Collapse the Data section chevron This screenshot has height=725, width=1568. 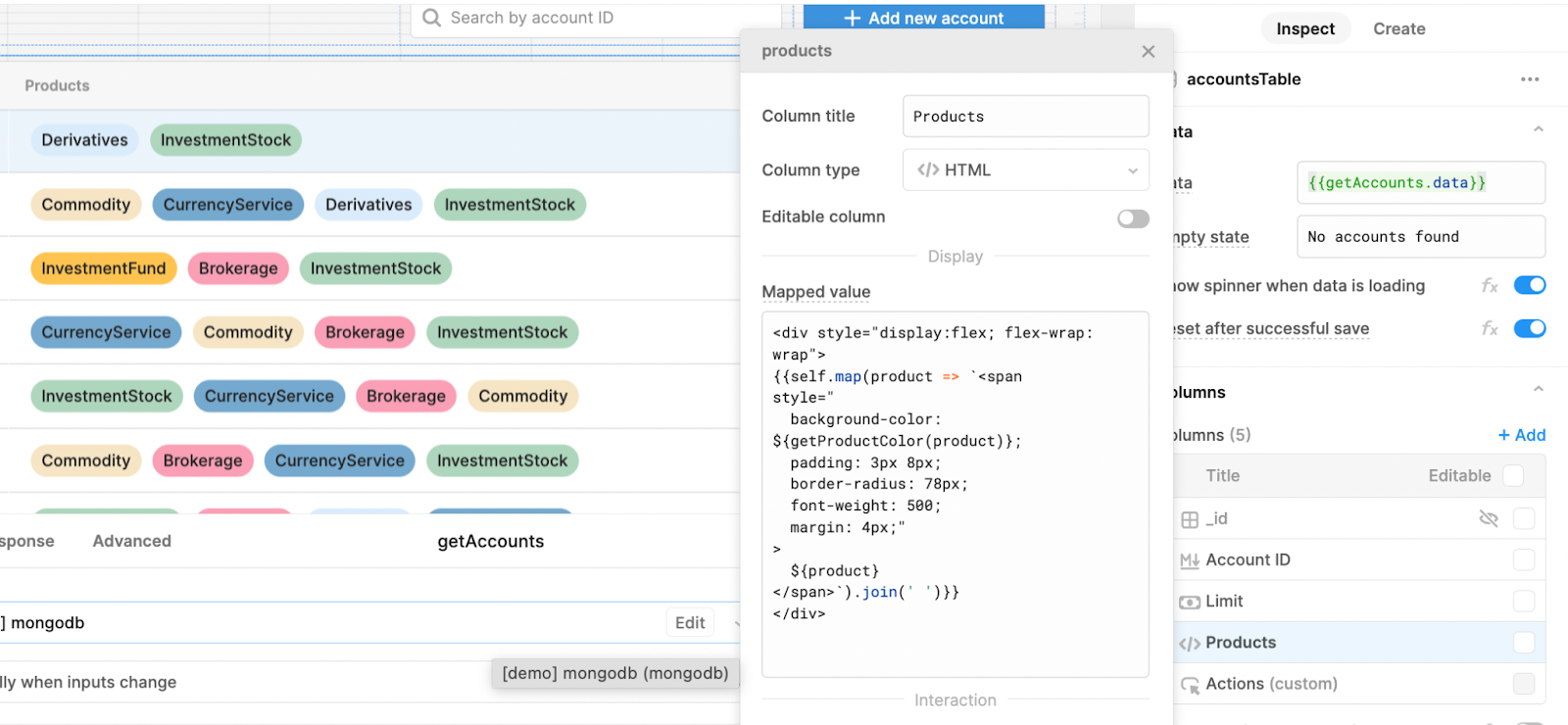(1539, 130)
